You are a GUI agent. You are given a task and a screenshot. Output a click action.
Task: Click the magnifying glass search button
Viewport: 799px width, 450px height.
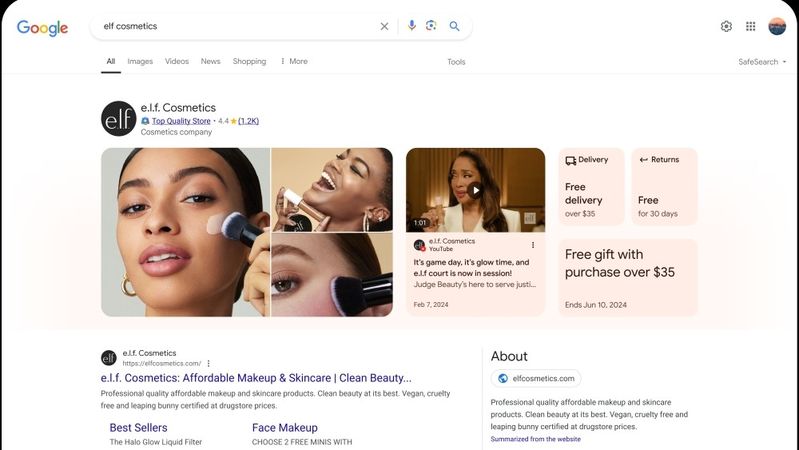[454, 26]
